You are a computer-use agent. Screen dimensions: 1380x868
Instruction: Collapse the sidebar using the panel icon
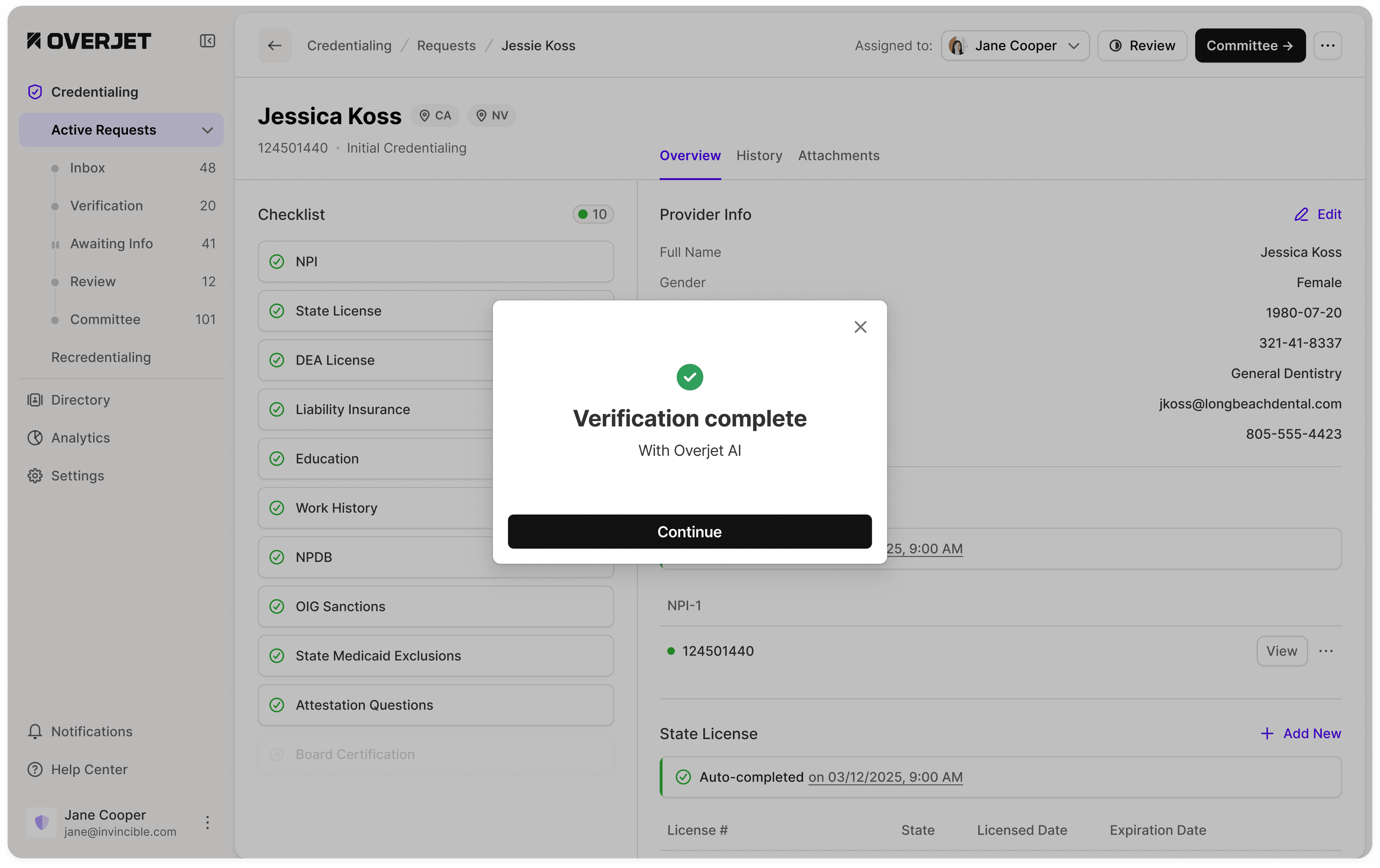pyautogui.click(x=207, y=41)
